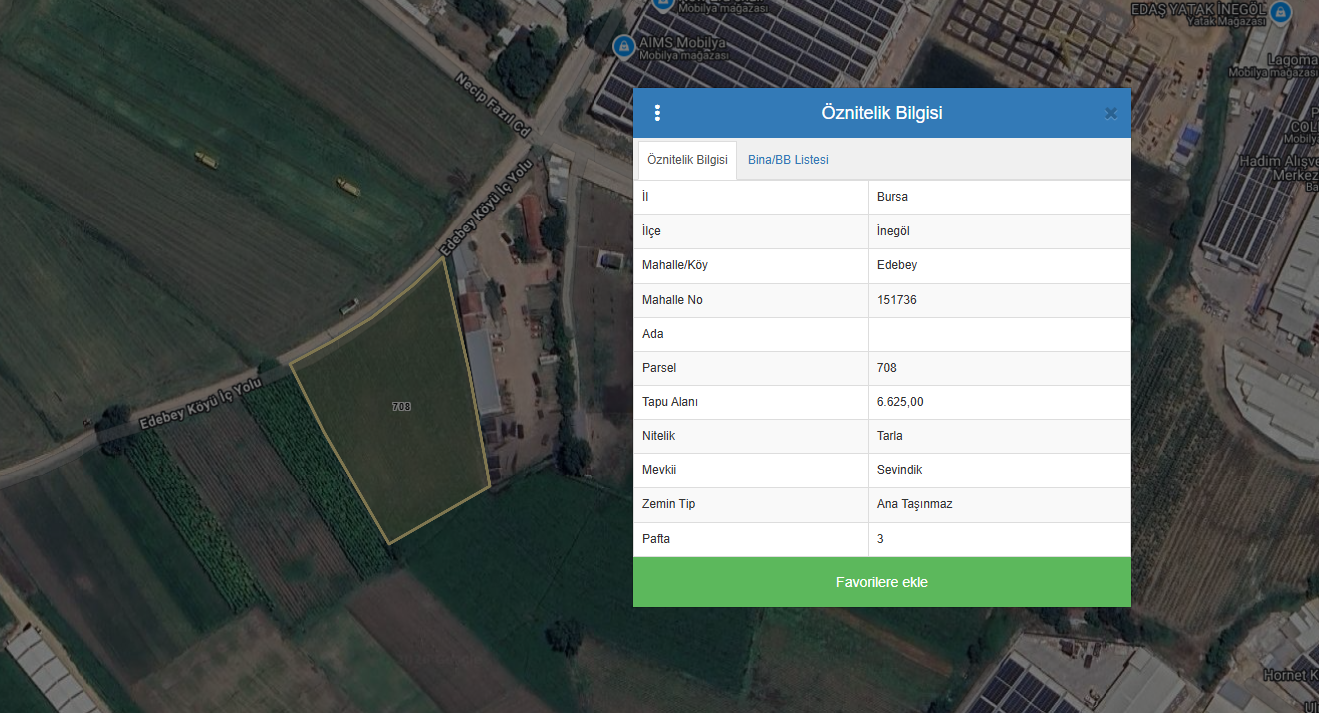The image size is (1319, 713).
Task: Click the Mahalle No value 151736
Action: (897, 300)
